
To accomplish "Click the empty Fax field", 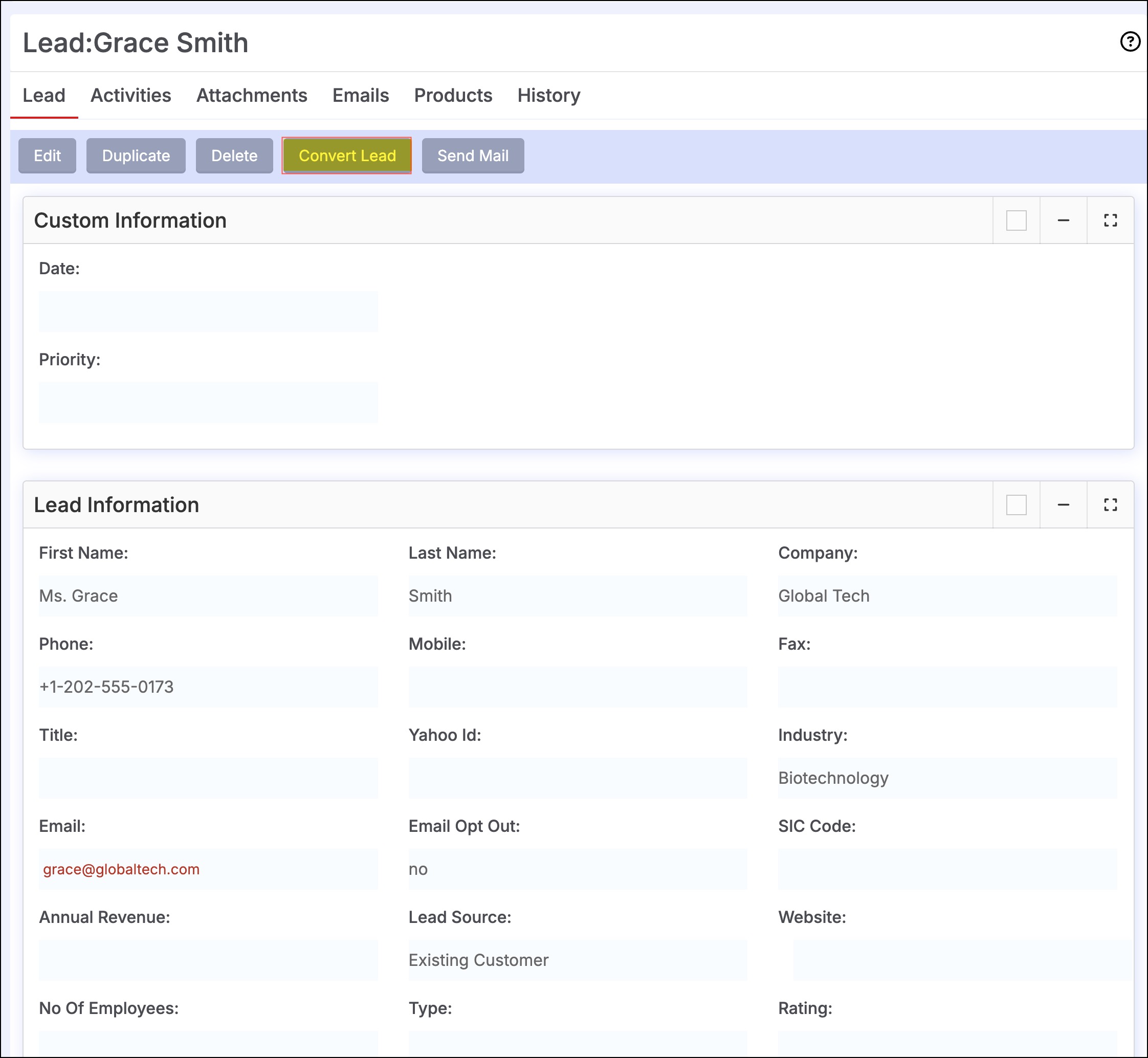I will click(x=947, y=687).
